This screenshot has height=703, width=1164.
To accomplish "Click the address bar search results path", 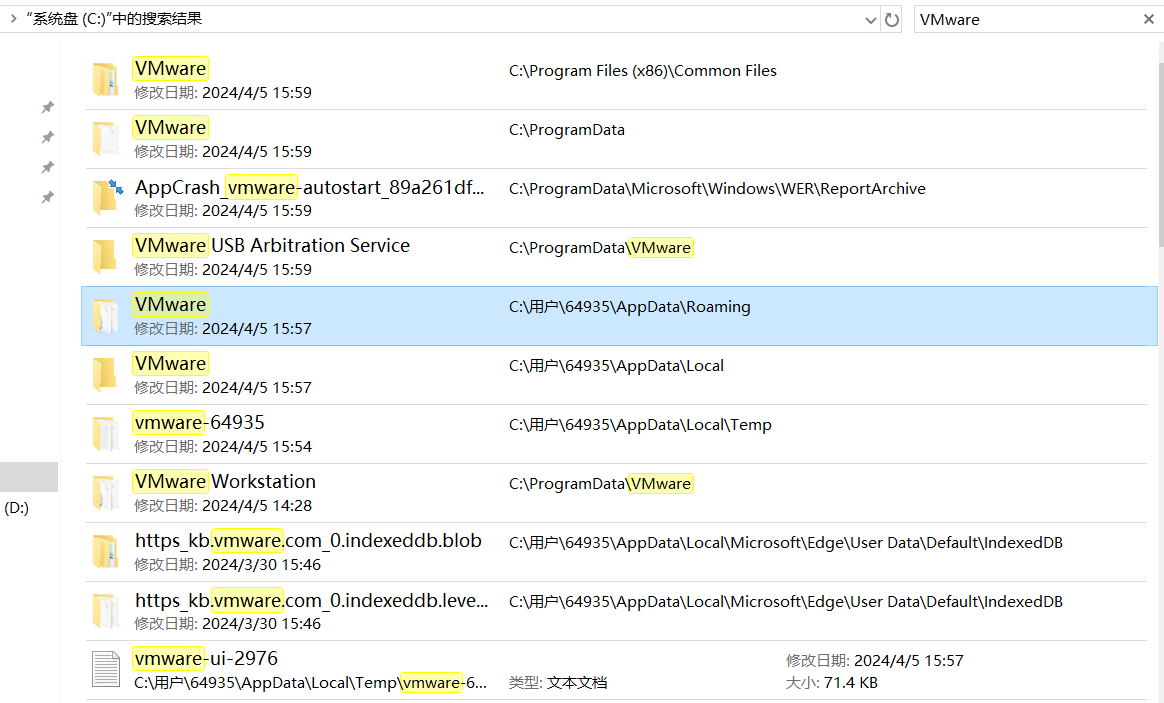I will tap(114, 19).
